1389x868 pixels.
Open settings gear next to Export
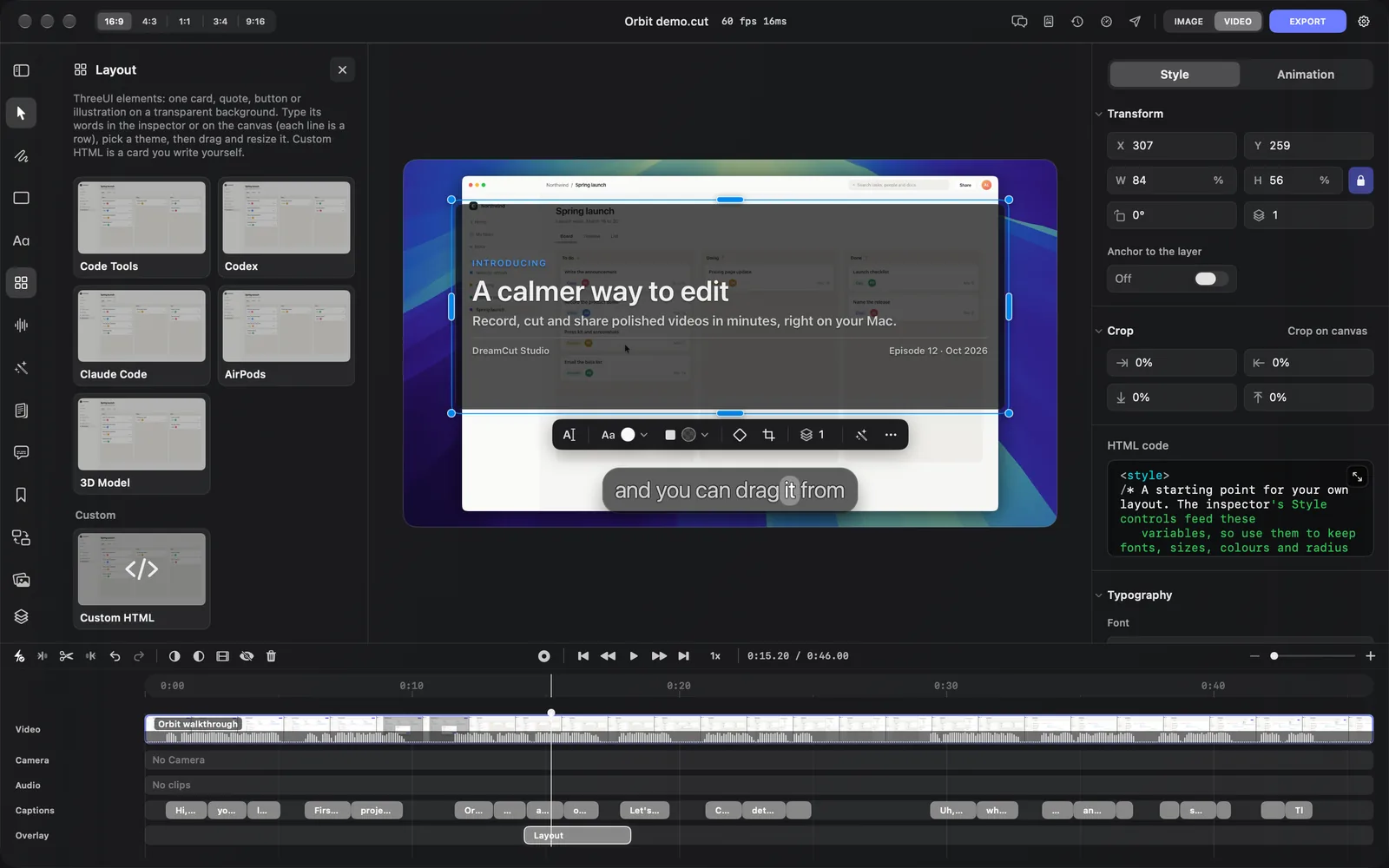1364,22
